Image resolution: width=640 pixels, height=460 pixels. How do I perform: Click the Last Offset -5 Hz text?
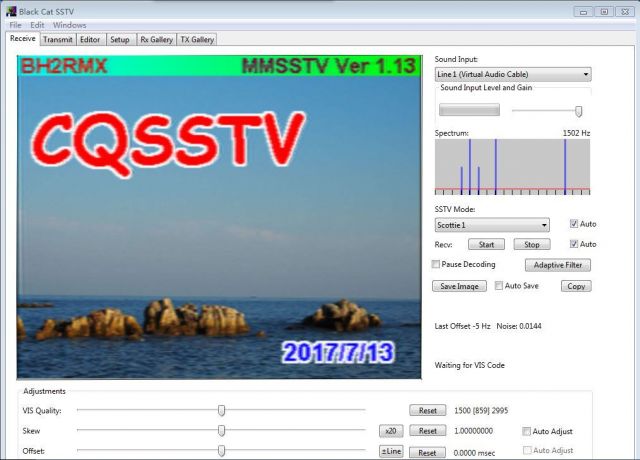[x=462, y=326]
